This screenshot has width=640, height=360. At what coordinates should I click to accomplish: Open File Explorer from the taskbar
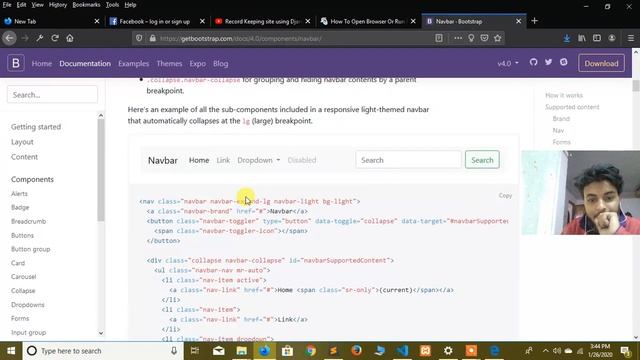coord(242,351)
